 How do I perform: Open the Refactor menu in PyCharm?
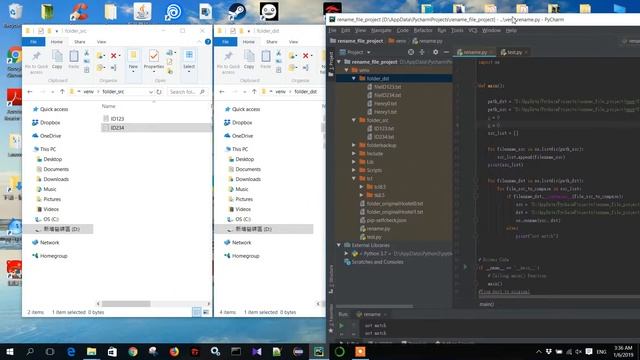point(423,30)
